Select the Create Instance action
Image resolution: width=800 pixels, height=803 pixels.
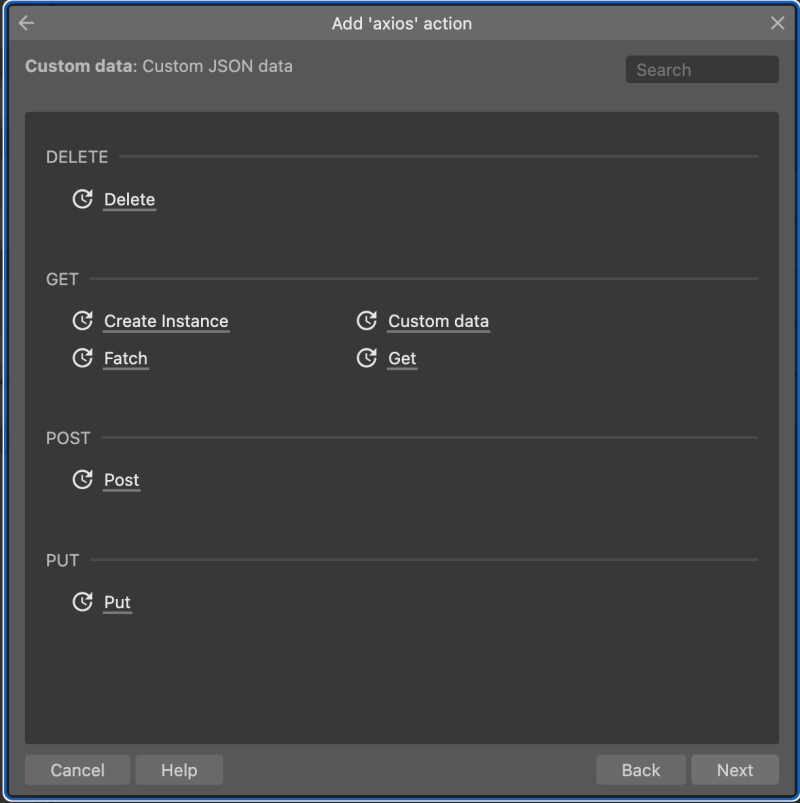(x=166, y=321)
